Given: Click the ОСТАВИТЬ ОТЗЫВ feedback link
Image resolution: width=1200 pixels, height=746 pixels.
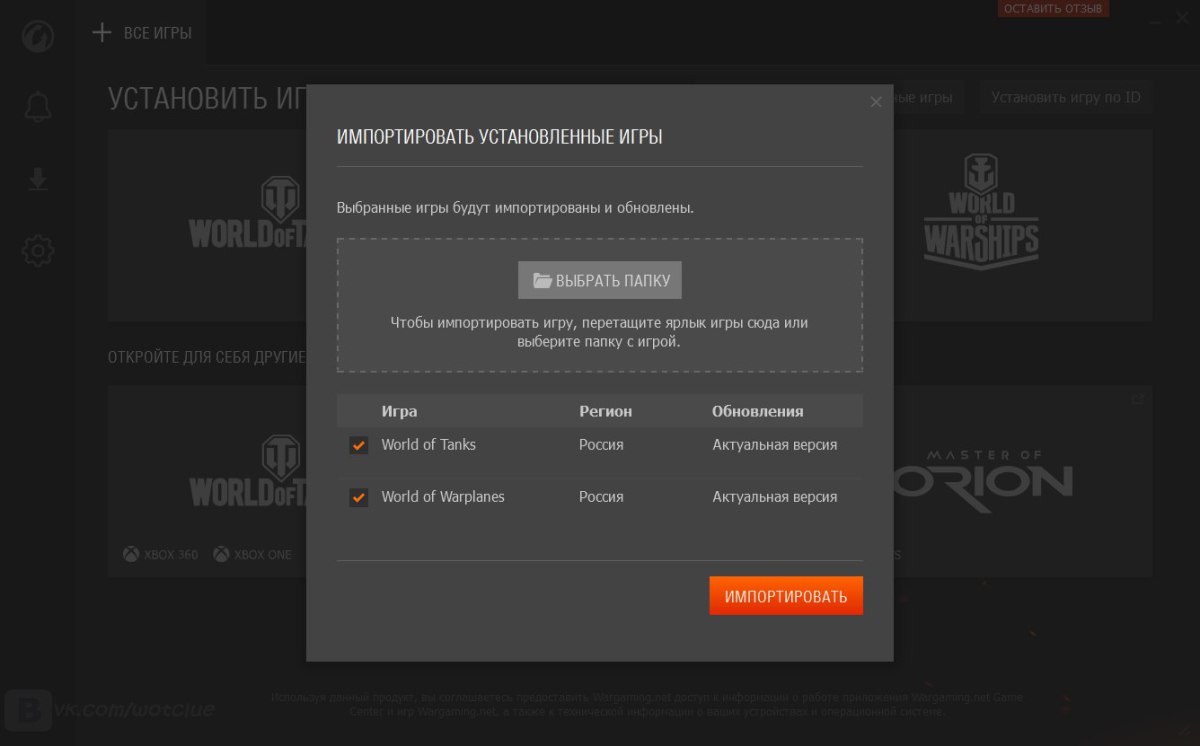Looking at the screenshot, I should point(1053,9).
